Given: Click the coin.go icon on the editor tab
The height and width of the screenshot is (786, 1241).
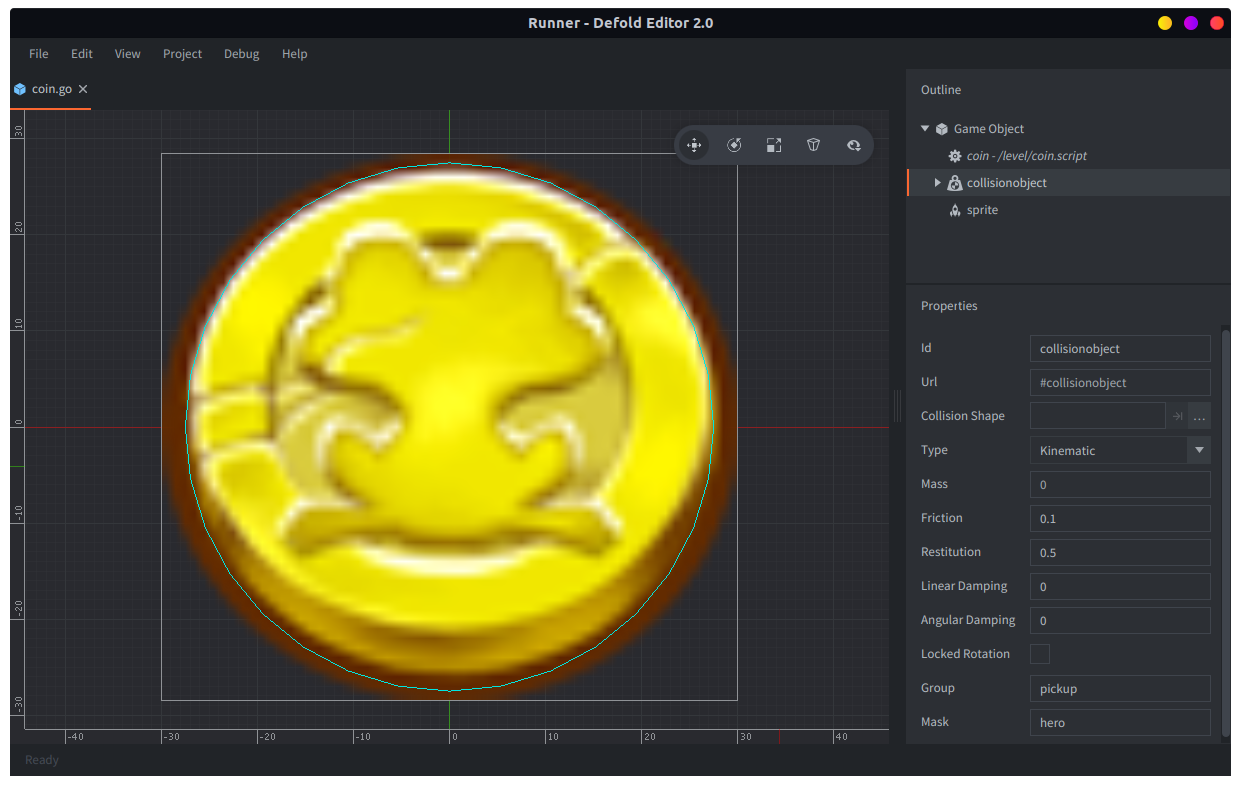Looking at the screenshot, I should 19,88.
